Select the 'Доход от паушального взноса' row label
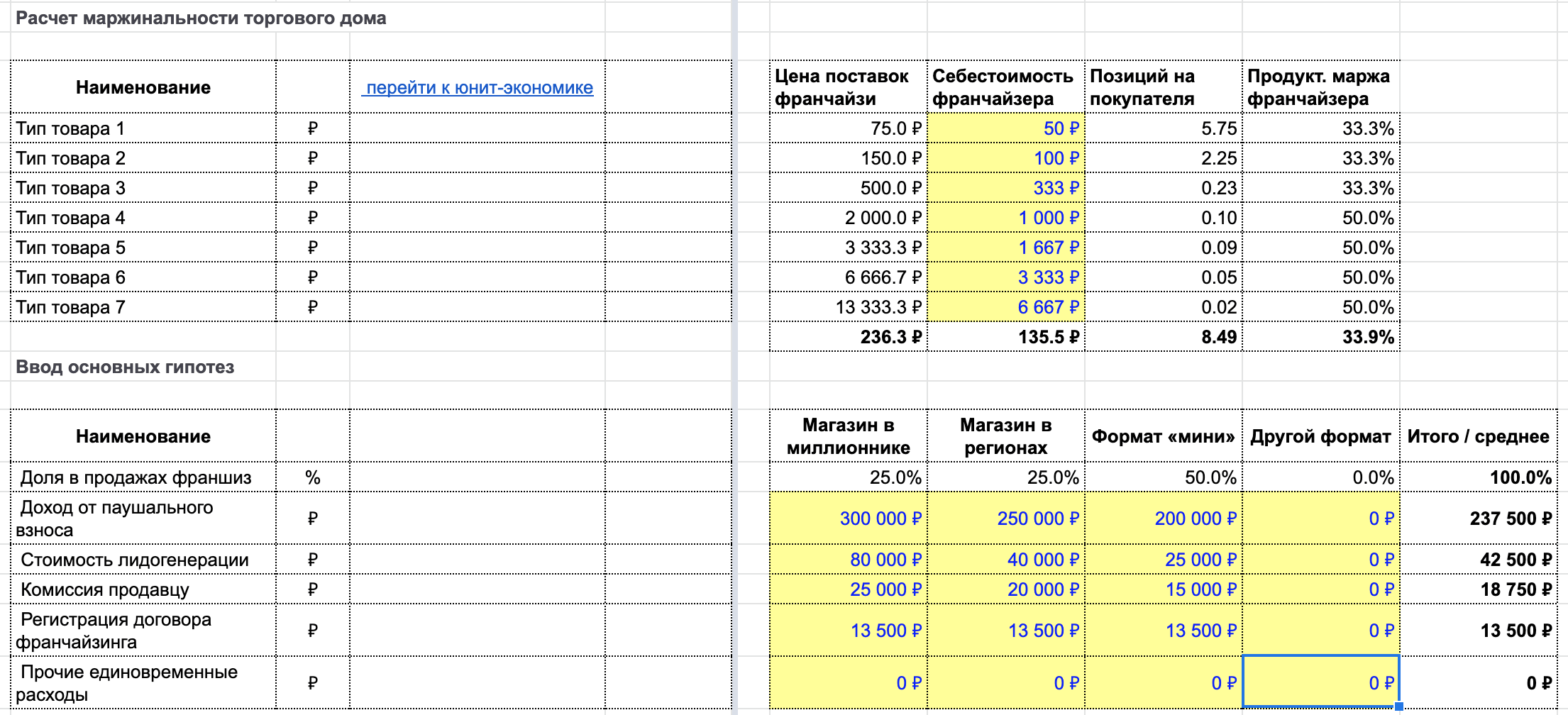Image resolution: width=1568 pixels, height=715 pixels. tap(115, 519)
